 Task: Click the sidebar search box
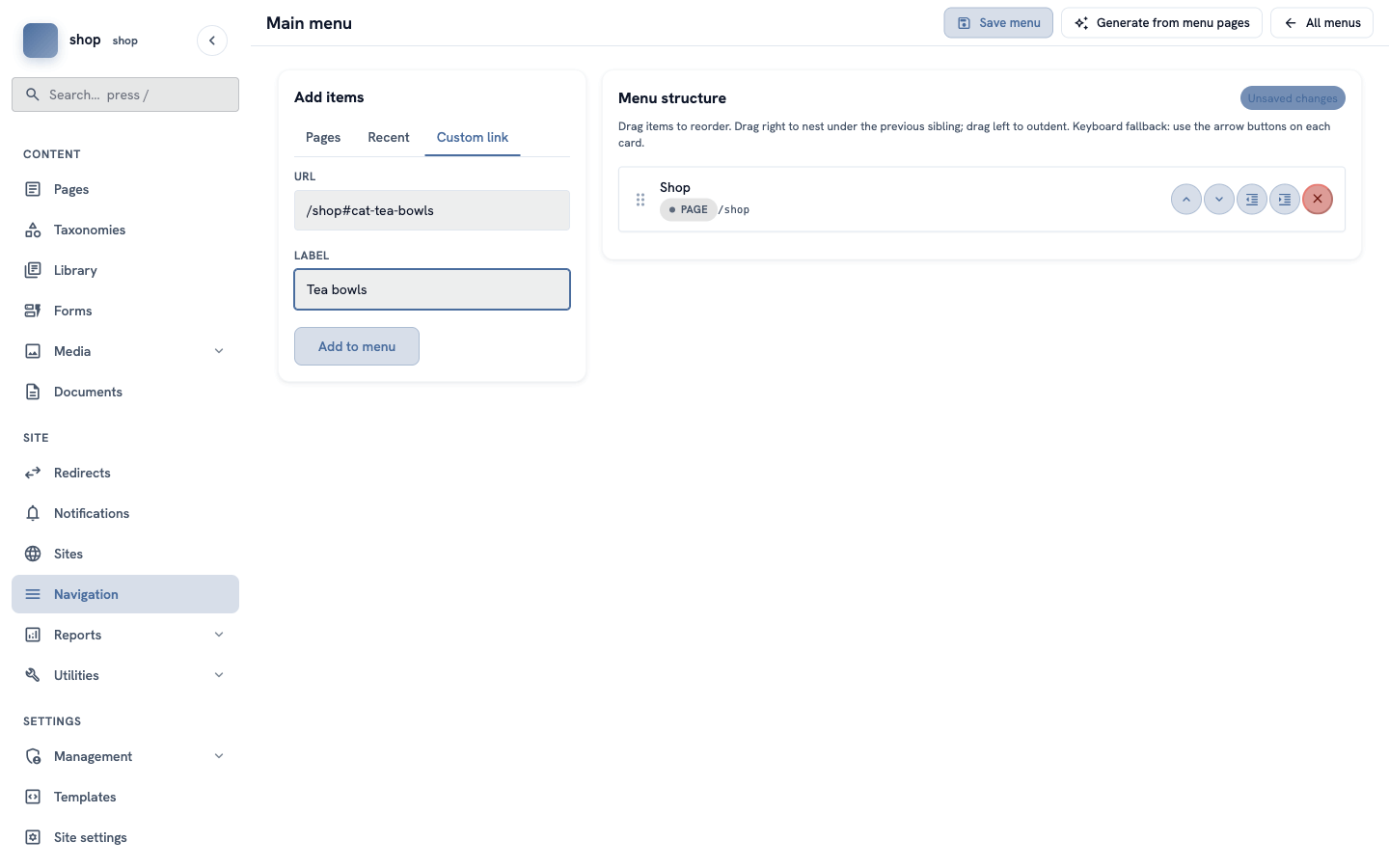[125, 95]
